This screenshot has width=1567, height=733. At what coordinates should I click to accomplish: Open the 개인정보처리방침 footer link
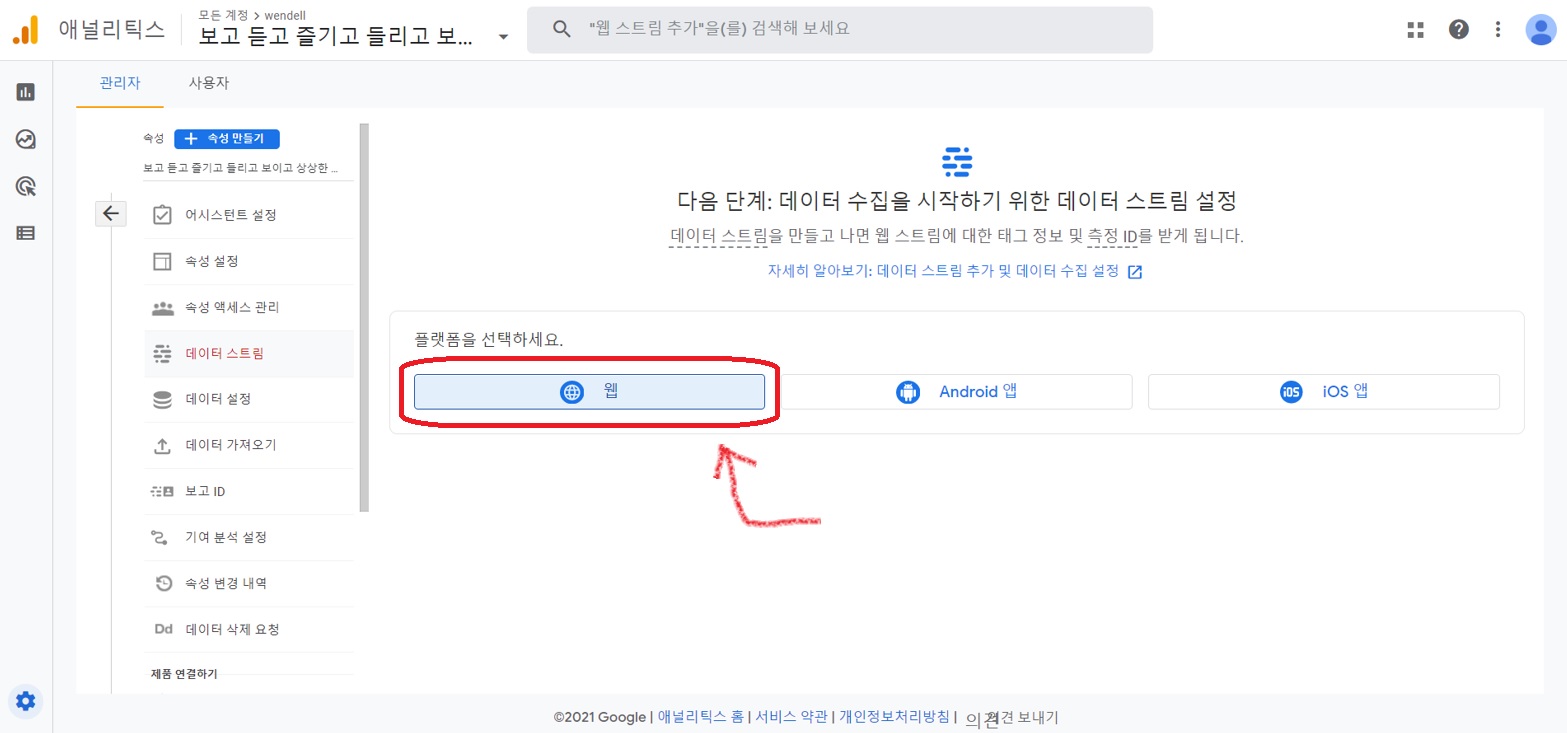click(x=894, y=717)
